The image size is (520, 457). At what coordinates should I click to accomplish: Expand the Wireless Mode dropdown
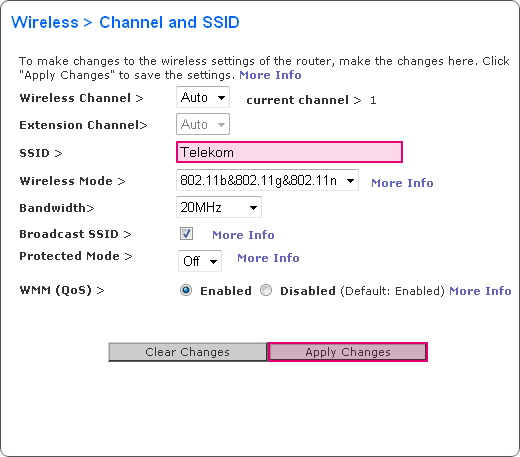click(267, 180)
